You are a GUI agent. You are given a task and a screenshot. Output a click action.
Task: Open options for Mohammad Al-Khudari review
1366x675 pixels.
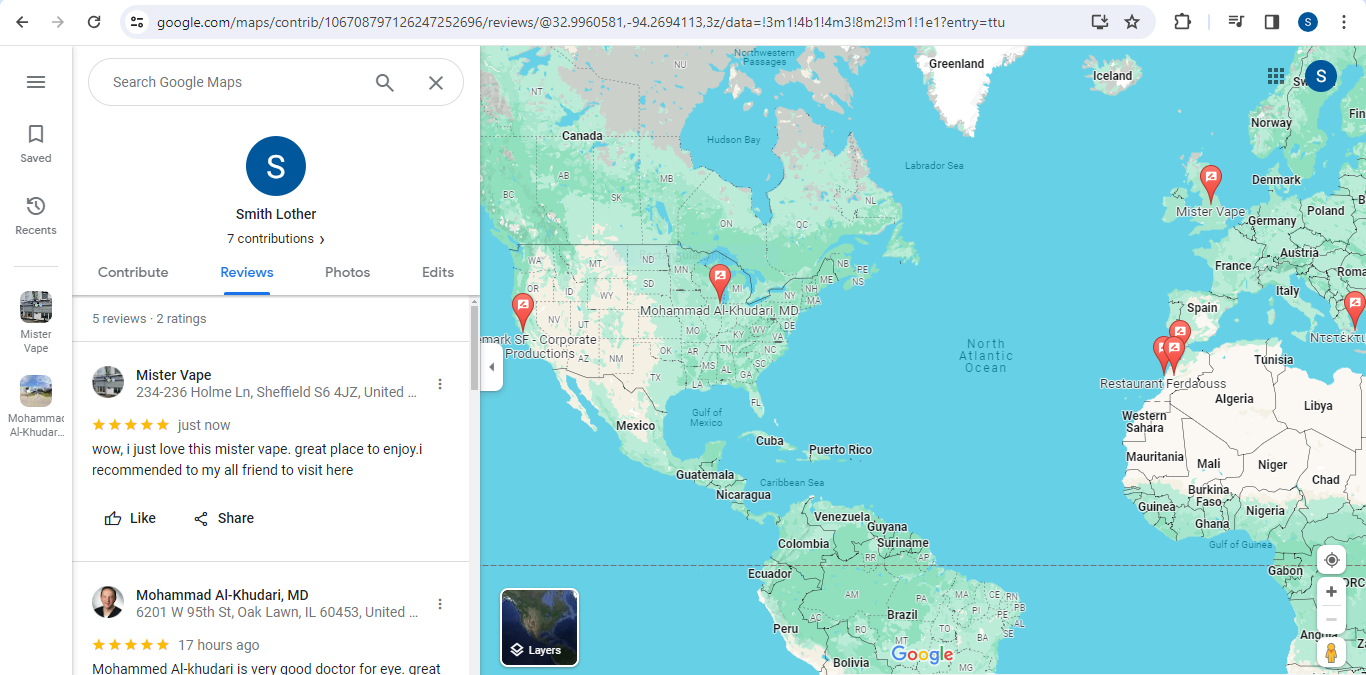pyautogui.click(x=440, y=604)
